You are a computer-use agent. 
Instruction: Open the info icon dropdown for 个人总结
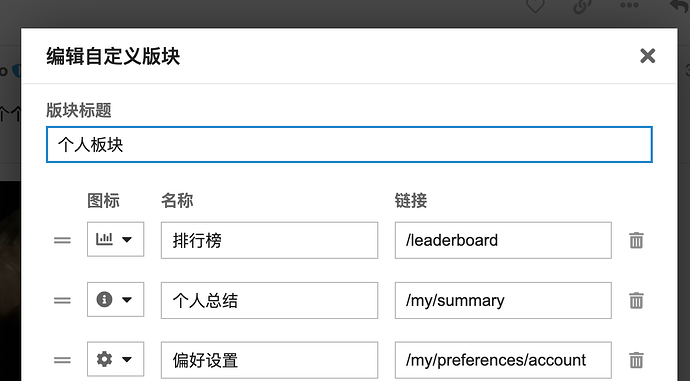[115, 300]
